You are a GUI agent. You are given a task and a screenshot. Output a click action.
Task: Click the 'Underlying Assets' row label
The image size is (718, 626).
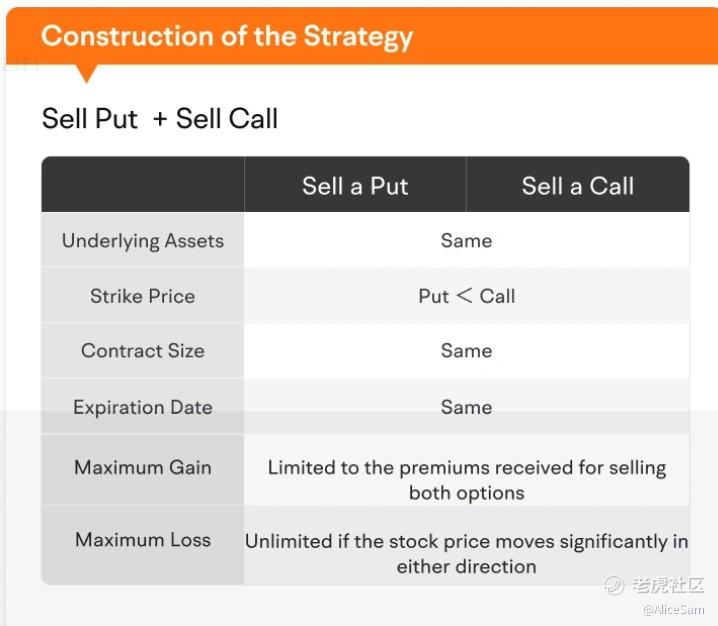point(143,241)
